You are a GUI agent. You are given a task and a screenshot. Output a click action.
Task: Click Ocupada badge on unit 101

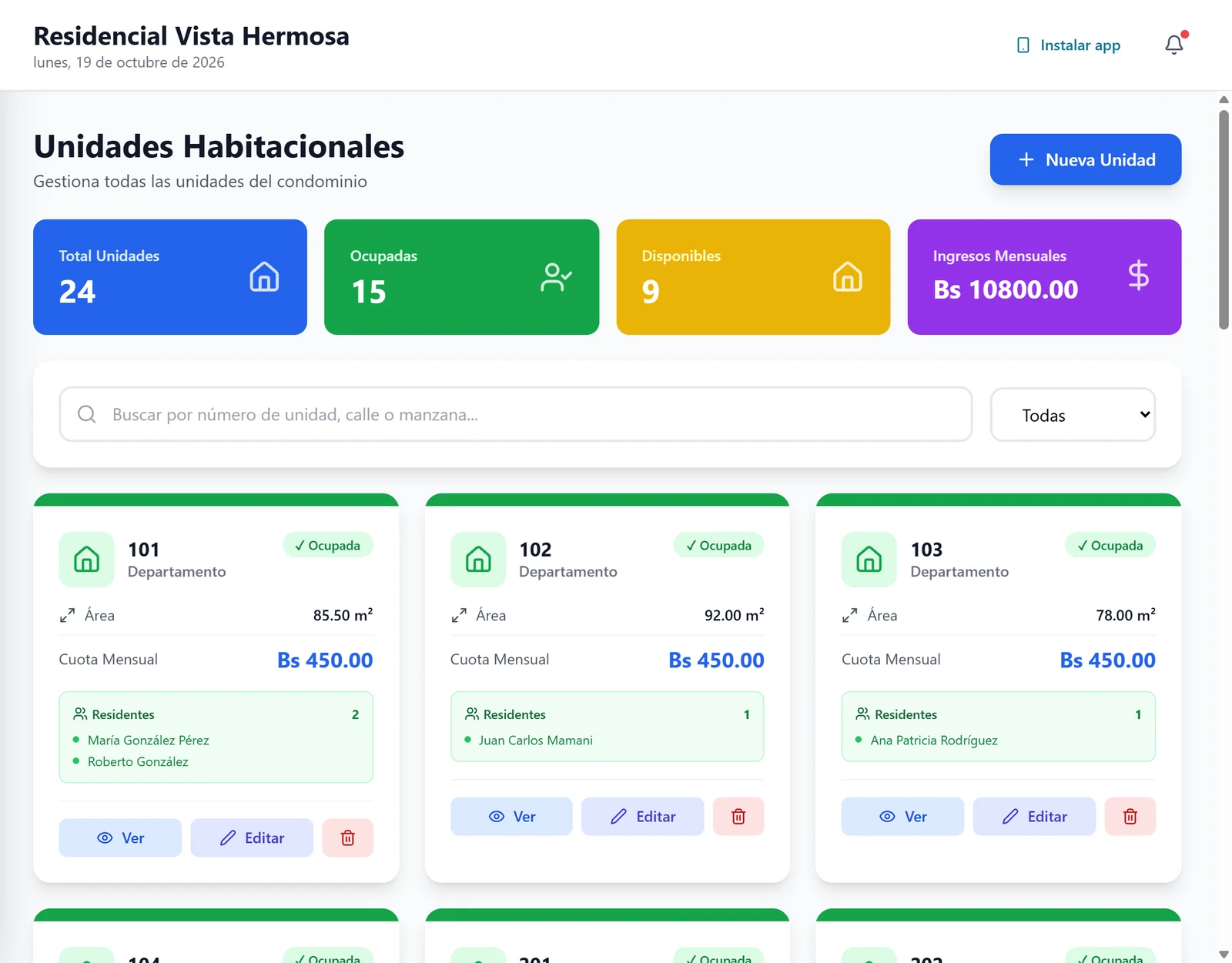[x=328, y=545]
